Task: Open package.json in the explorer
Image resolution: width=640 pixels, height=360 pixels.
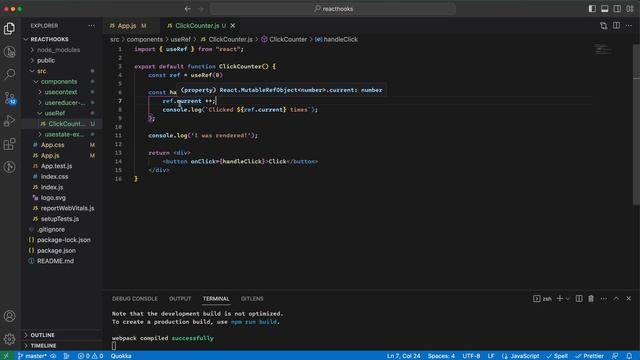Action: tap(62, 251)
